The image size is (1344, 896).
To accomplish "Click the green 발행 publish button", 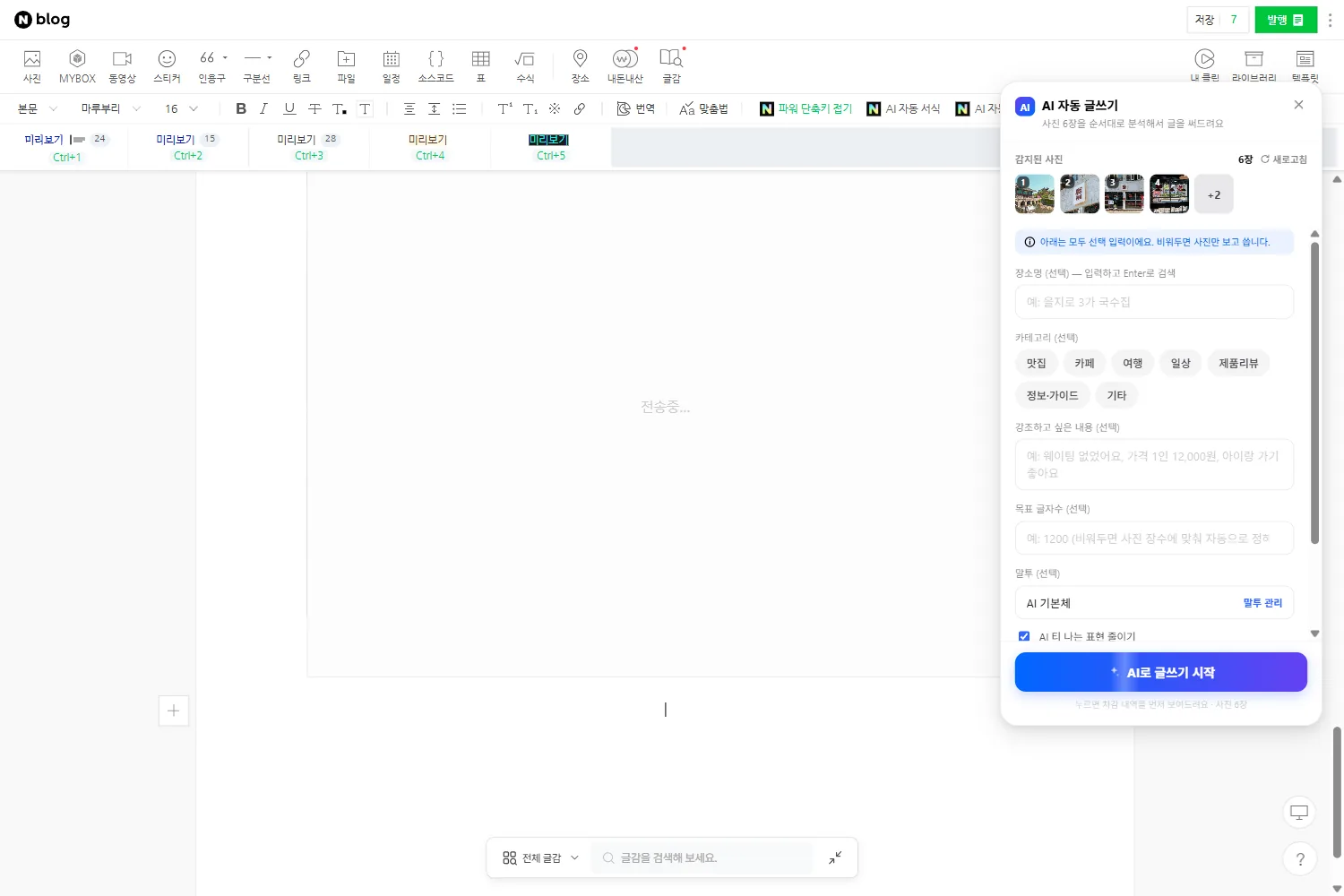I will [1286, 20].
